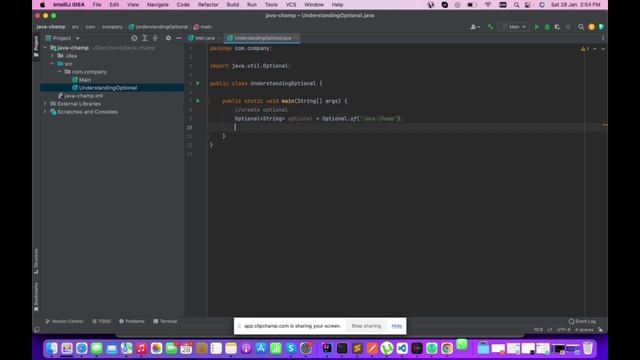
Task: Open Skype from the Dock
Action: 291,348
